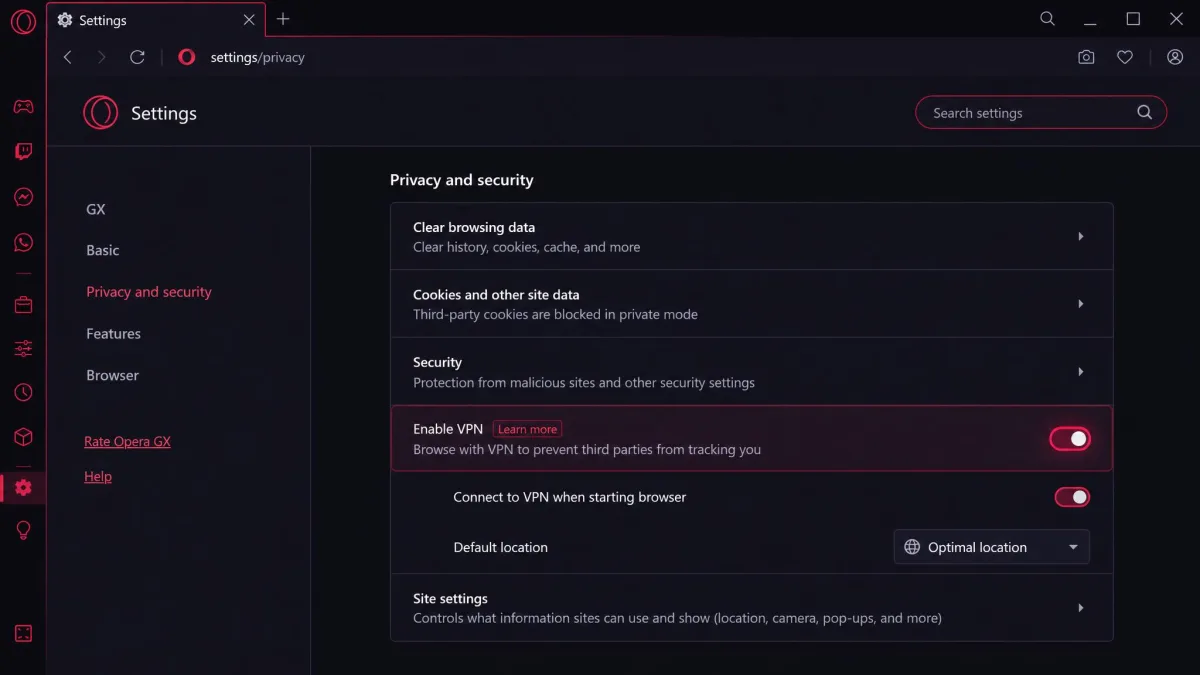This screenshot has width=1200, height=675.
Task: Select Privacy and security in navigation
Action: coord(149,292)
